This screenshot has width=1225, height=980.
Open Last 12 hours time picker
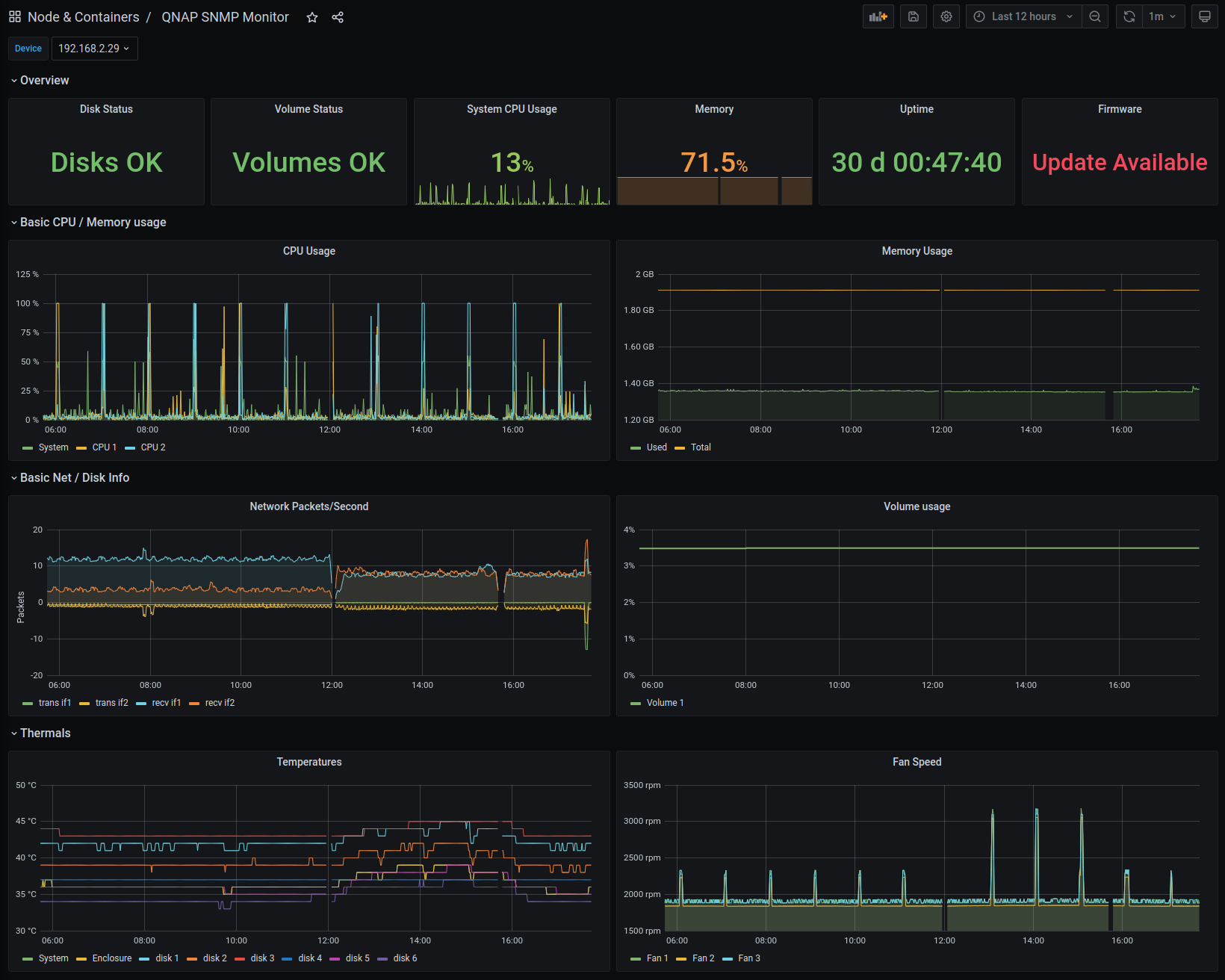1024,16
